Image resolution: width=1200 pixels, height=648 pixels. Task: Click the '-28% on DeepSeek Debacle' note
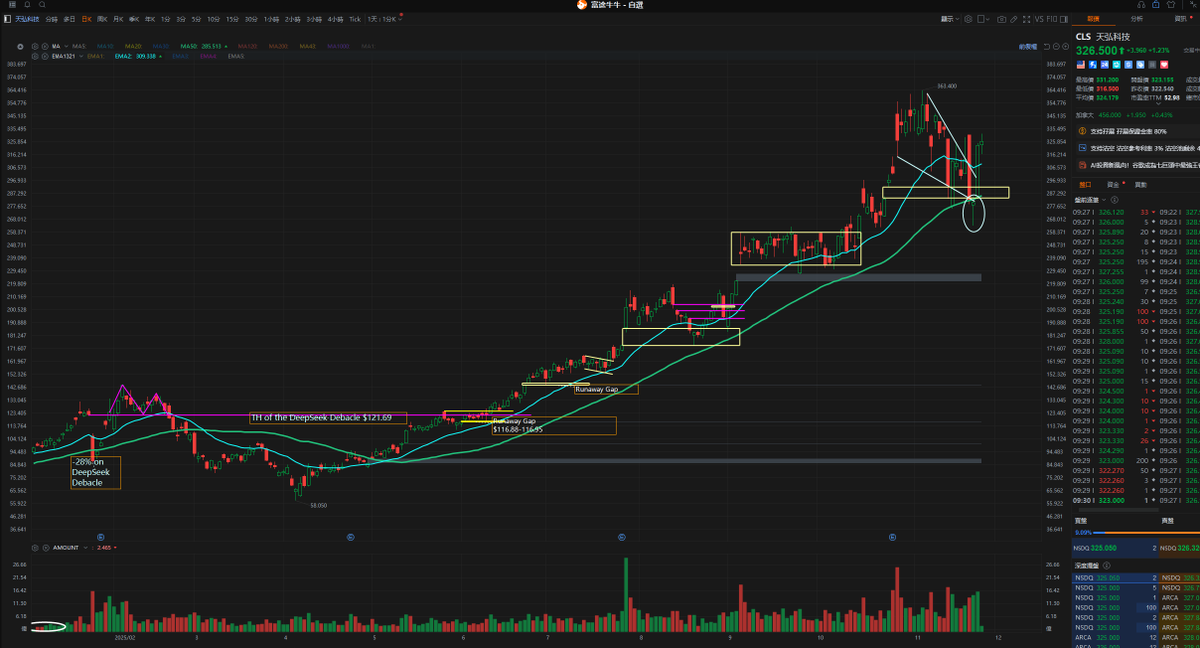coord(95,472)
